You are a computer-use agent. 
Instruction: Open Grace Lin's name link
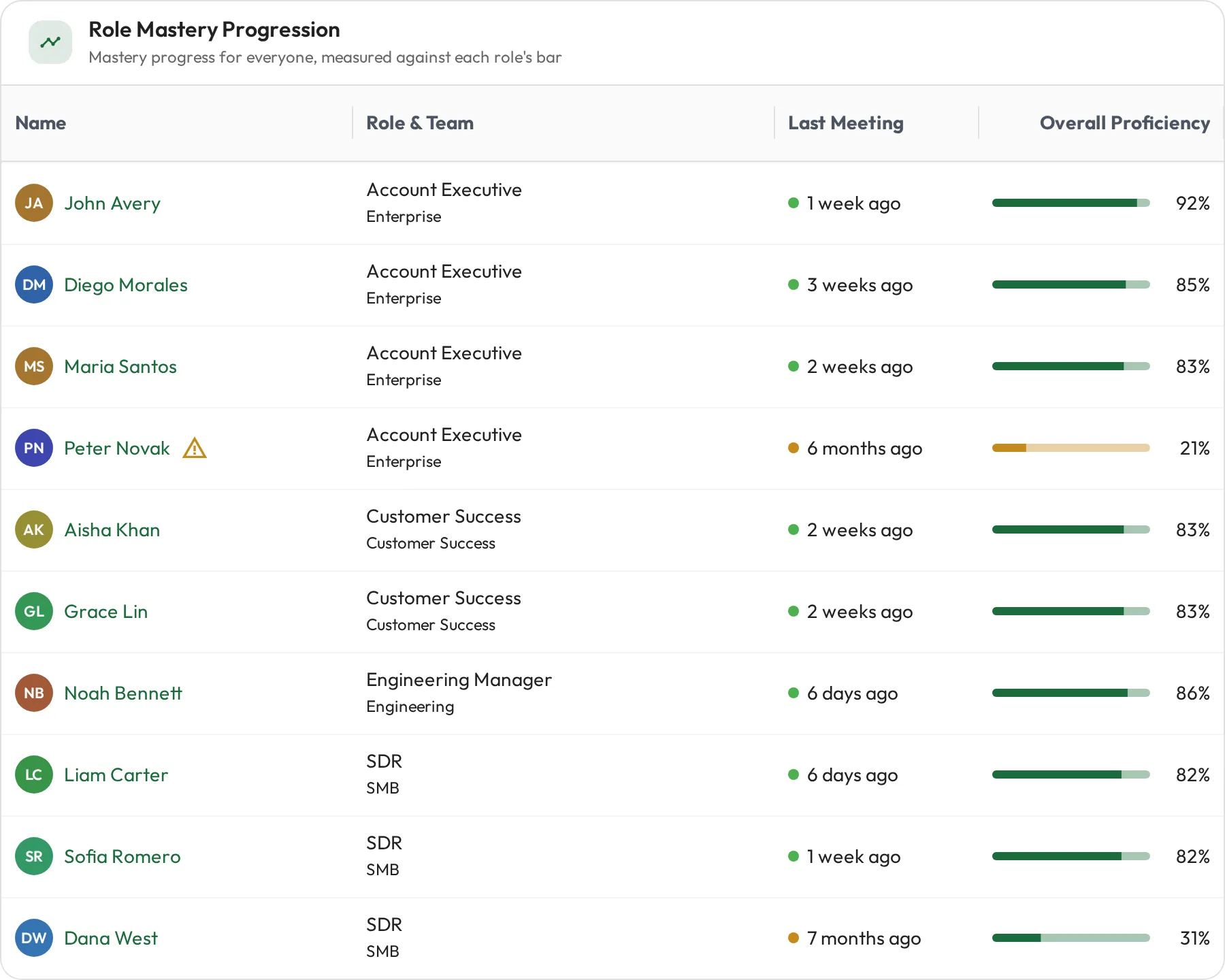106,611
